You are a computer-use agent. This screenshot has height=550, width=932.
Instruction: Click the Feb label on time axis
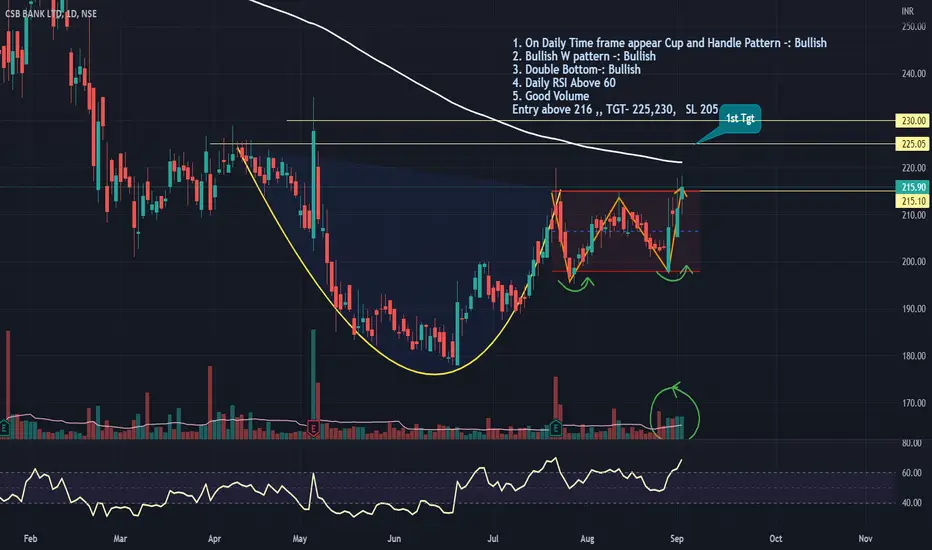30,539
